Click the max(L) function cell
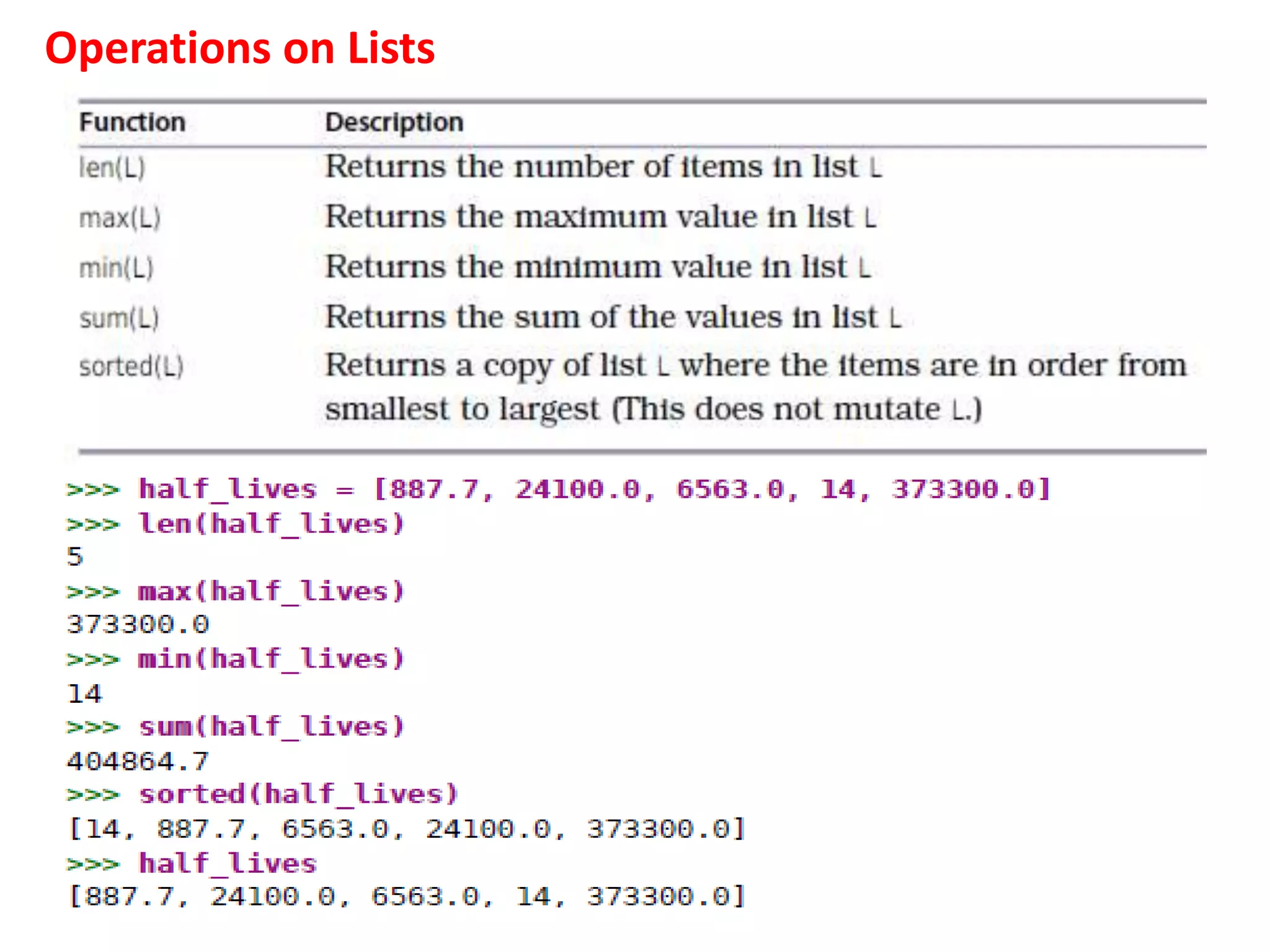This screenshot has width=1270, height=952. 120,218
